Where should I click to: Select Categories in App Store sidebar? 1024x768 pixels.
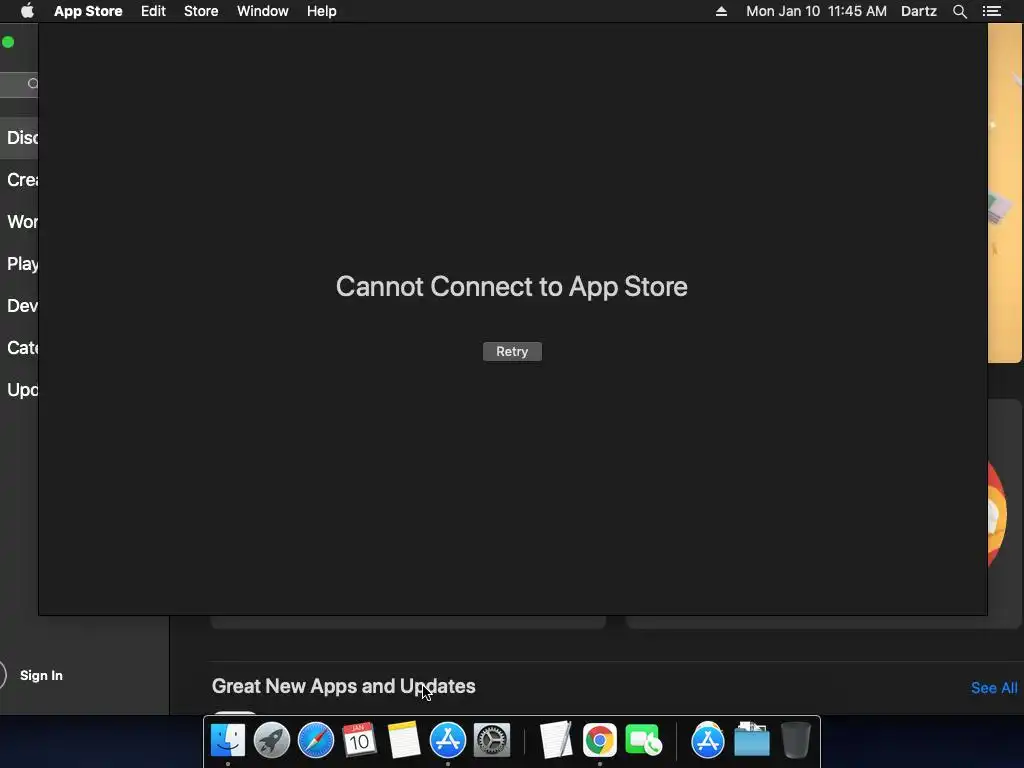pos(20,347)
